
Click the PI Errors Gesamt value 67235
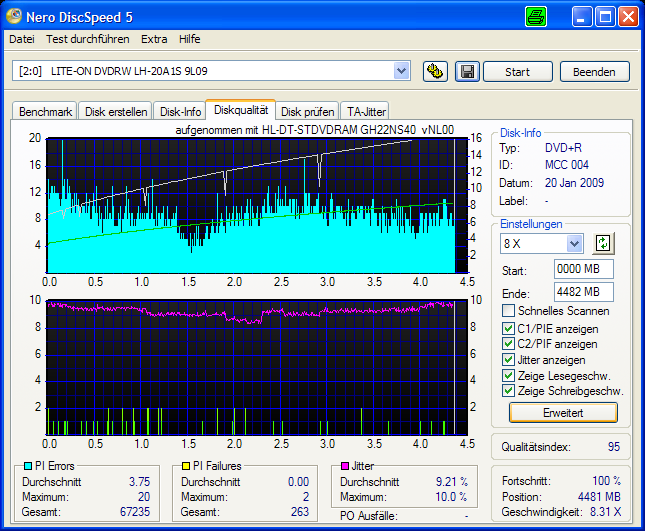coord(135,512)
